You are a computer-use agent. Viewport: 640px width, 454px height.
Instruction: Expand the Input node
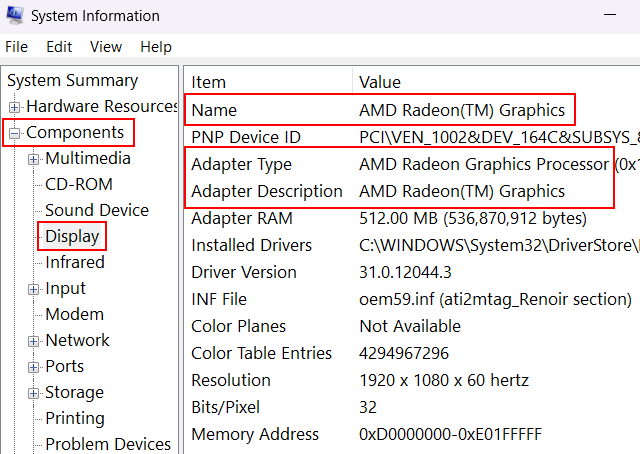tap(33, 289)
